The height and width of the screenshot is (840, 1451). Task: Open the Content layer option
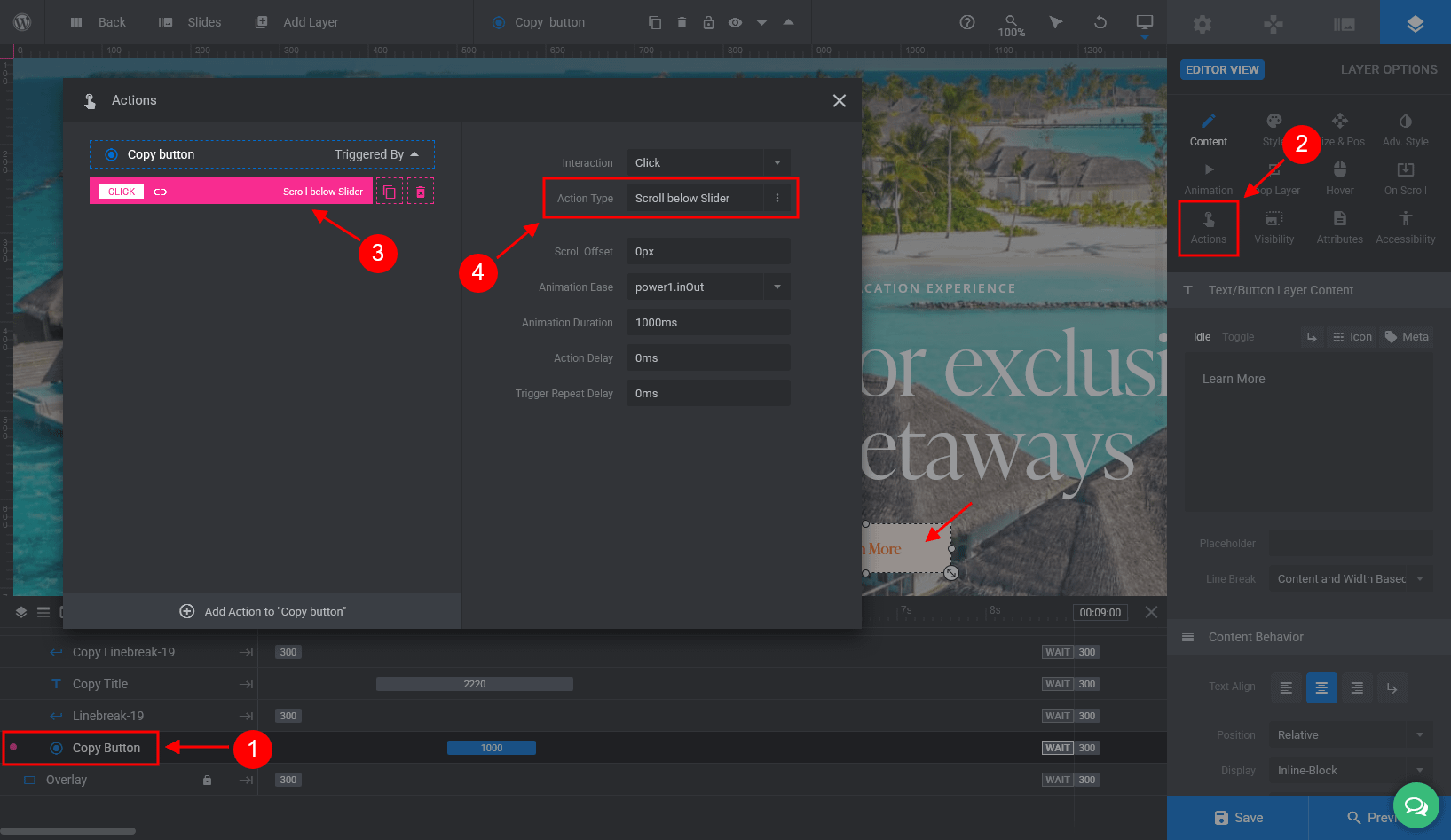click(1209, 130)
